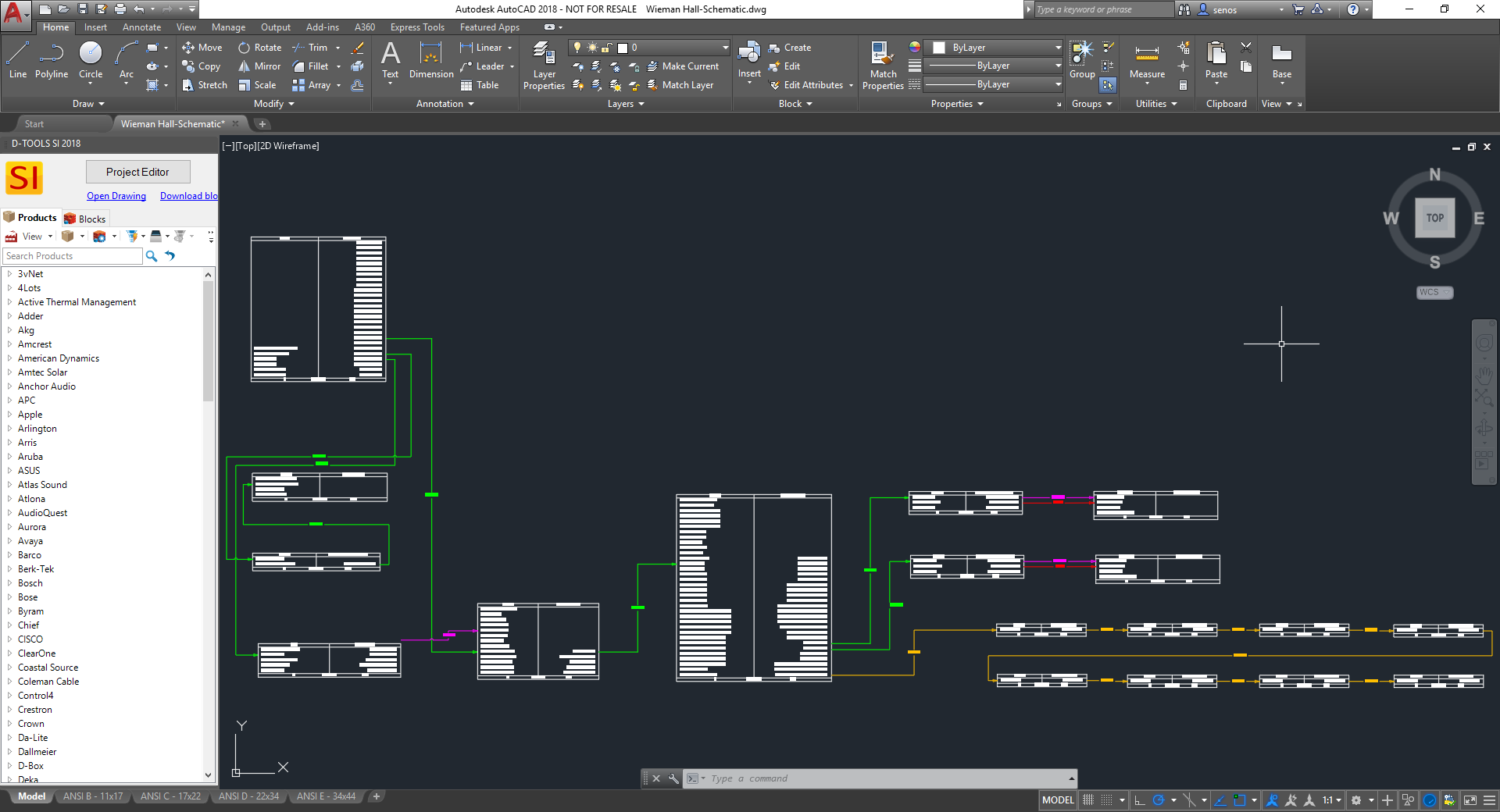
Task: Open the layer dropdown list
Action: (726, 48)
